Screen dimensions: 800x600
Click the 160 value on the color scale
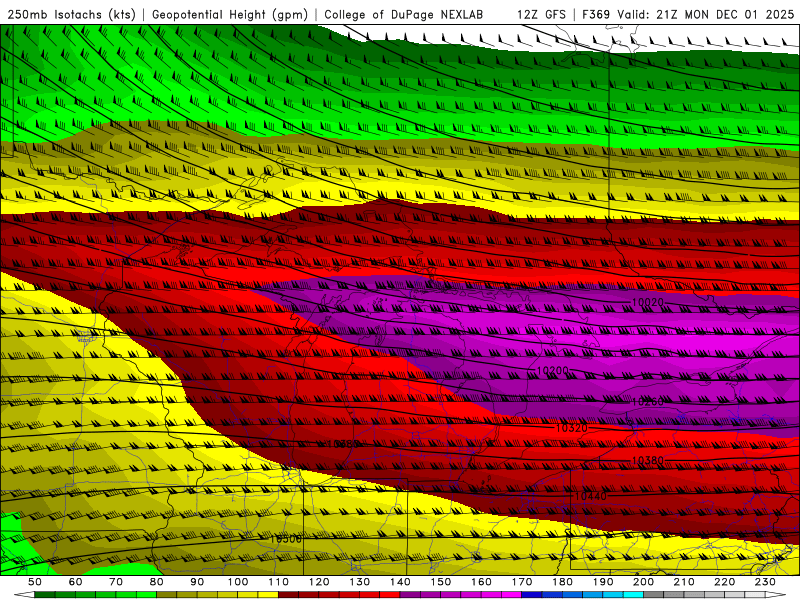click(x=481, y=582)
